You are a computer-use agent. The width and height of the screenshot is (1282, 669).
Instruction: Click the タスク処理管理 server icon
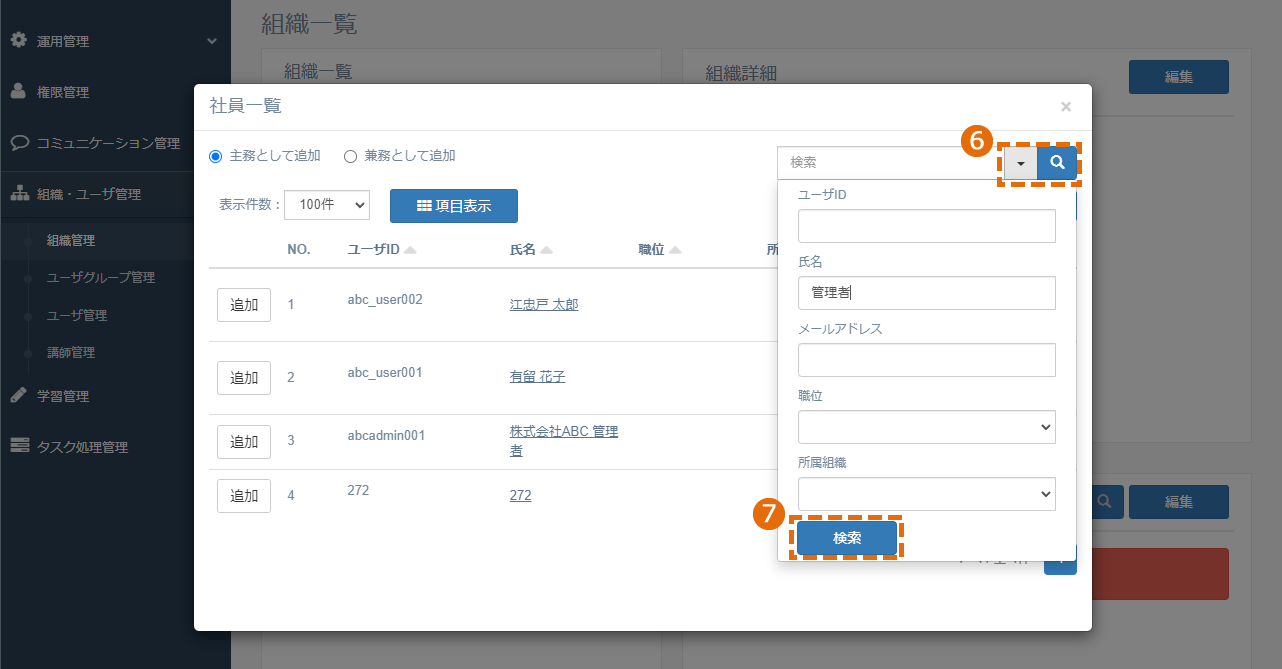19,446
